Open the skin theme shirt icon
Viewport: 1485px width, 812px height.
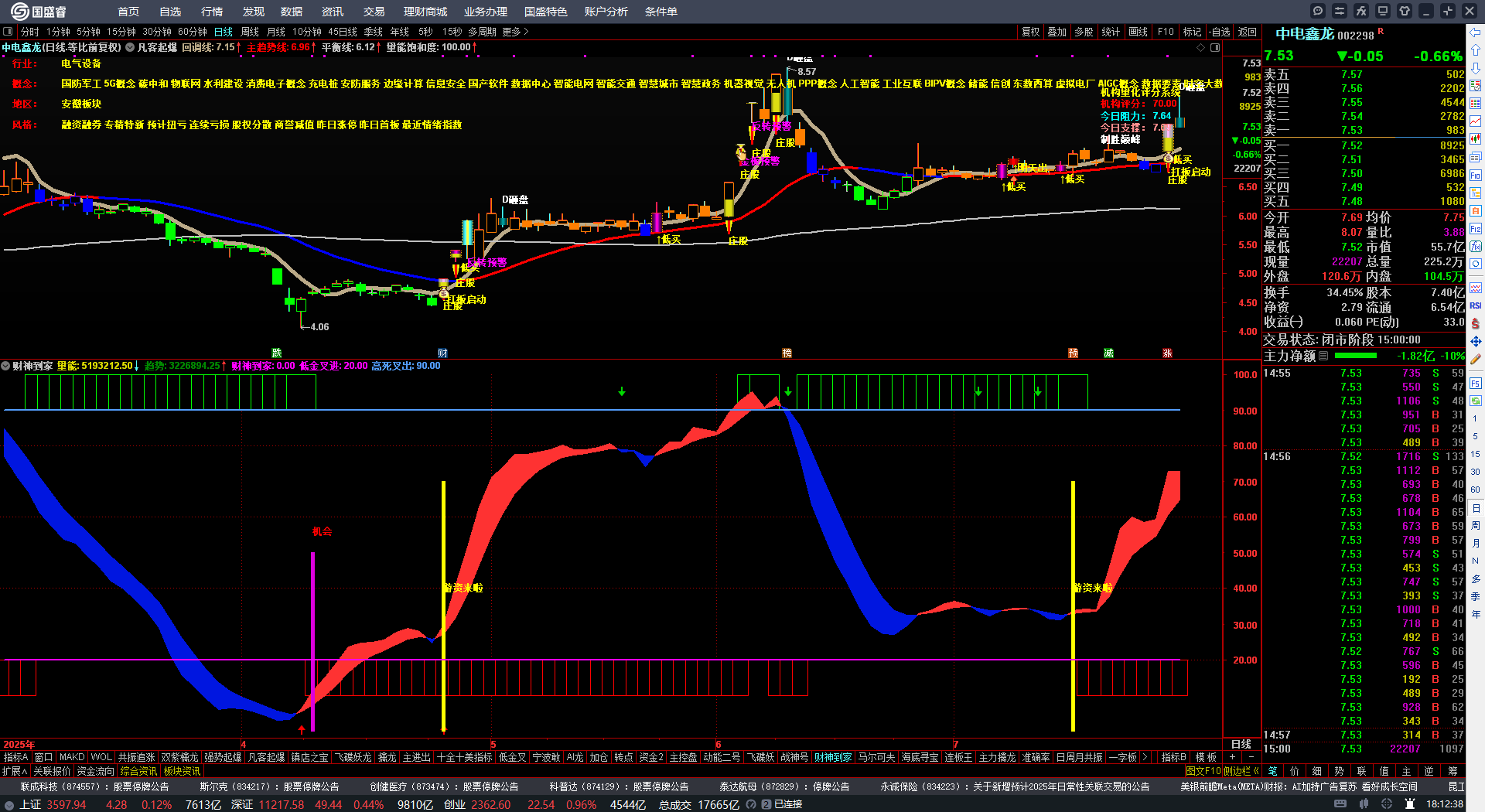click(x=1405, y=11)
